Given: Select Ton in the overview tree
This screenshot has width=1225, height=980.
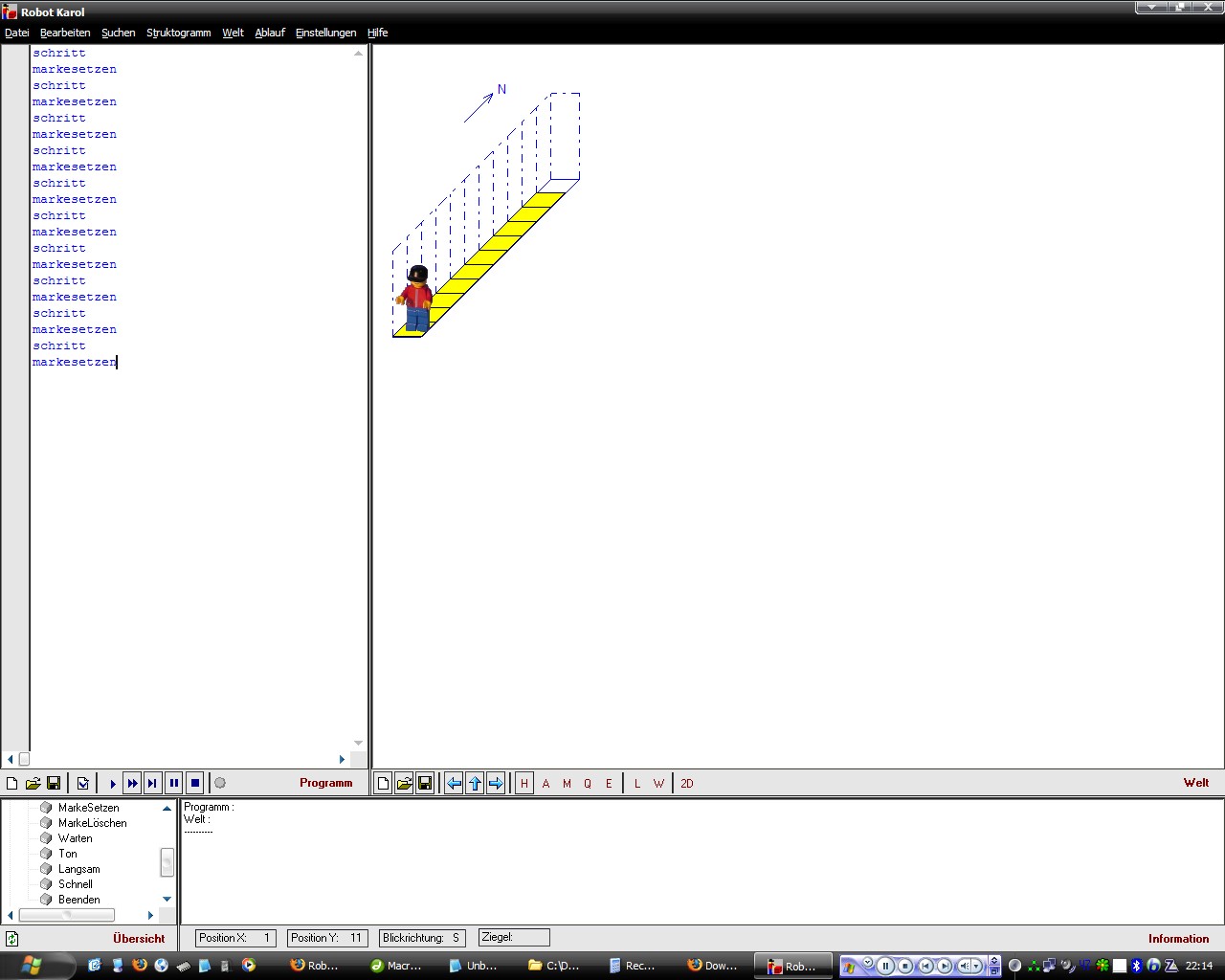Looking at the screenshot, I should coord(68,854).
